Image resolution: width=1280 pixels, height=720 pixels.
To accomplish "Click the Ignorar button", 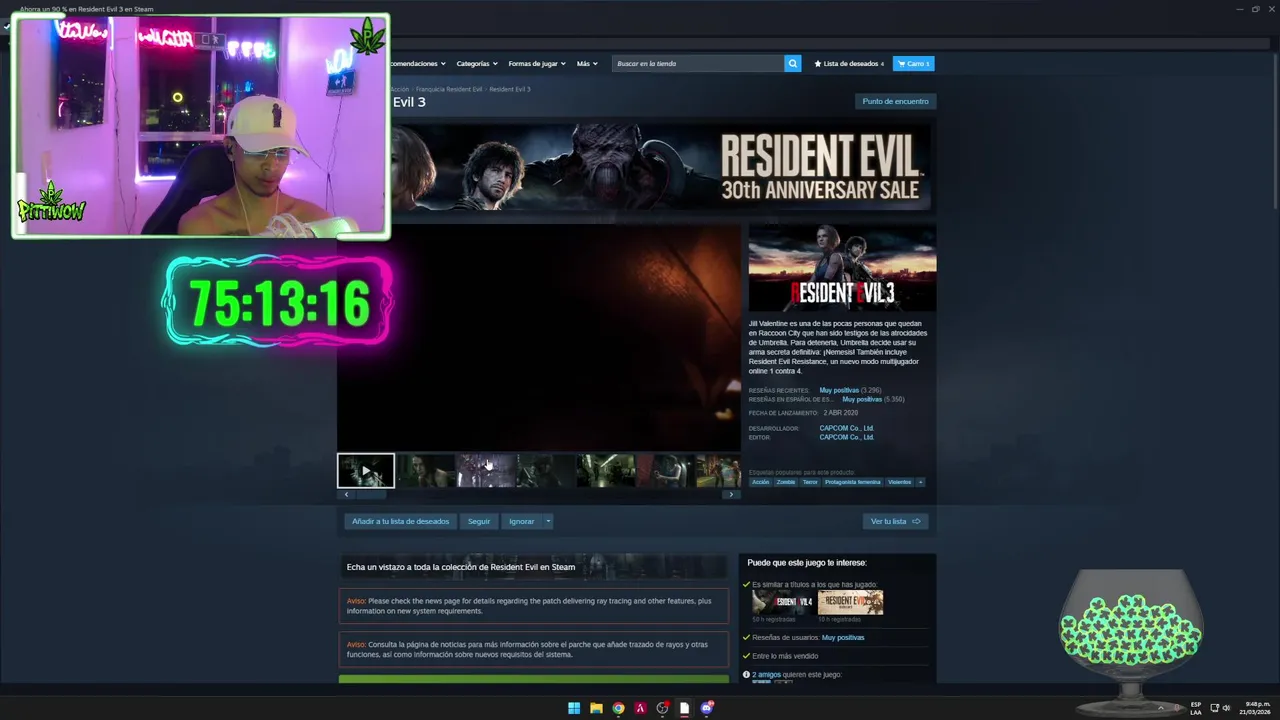I will pyautogui.click(x=521, y=521).
